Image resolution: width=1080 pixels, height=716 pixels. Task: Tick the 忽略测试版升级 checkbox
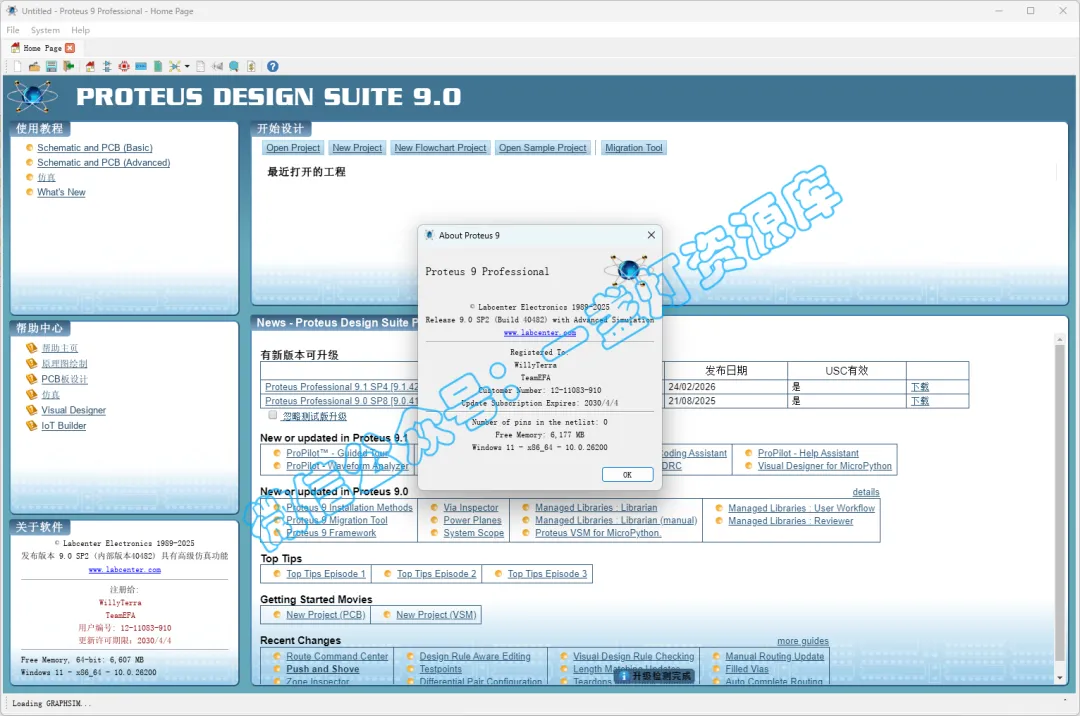point(273,415)
